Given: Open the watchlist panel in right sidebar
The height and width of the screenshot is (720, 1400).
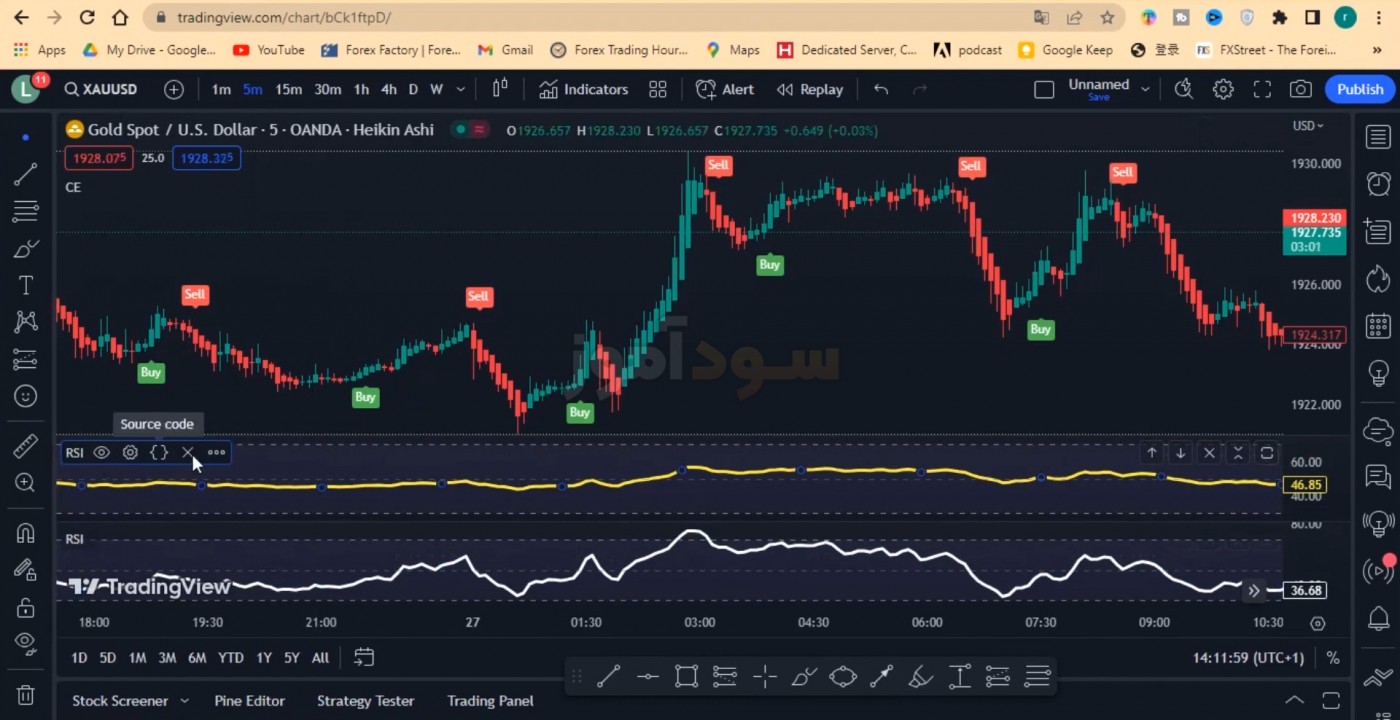Looking at the screenshot, I should [x=1378, y=137].
